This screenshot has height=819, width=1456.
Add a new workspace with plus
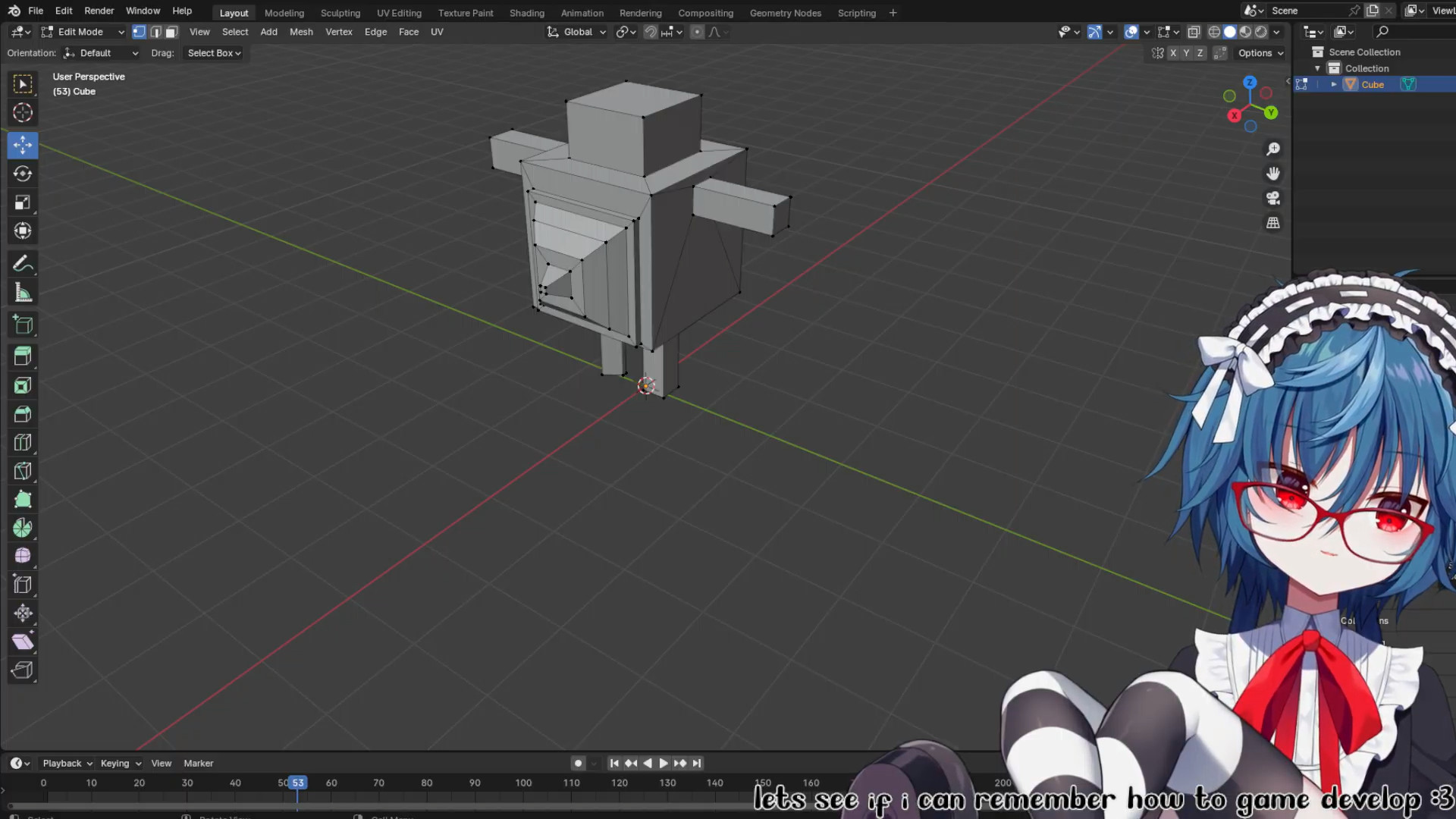893,13
